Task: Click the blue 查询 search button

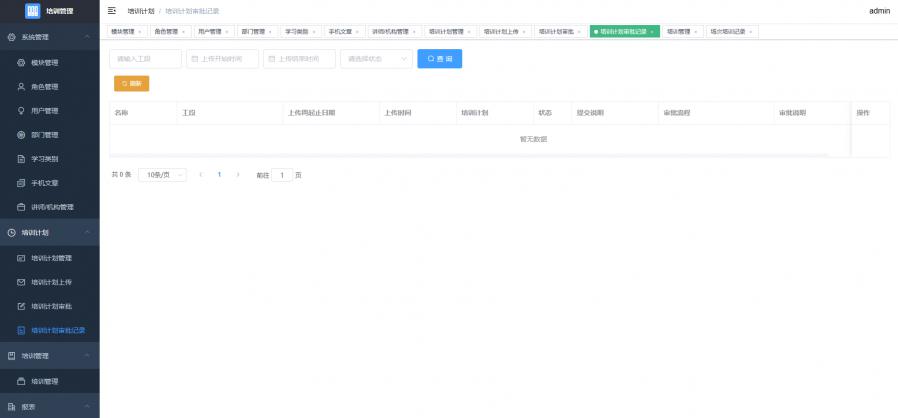Action: [439, 59]
